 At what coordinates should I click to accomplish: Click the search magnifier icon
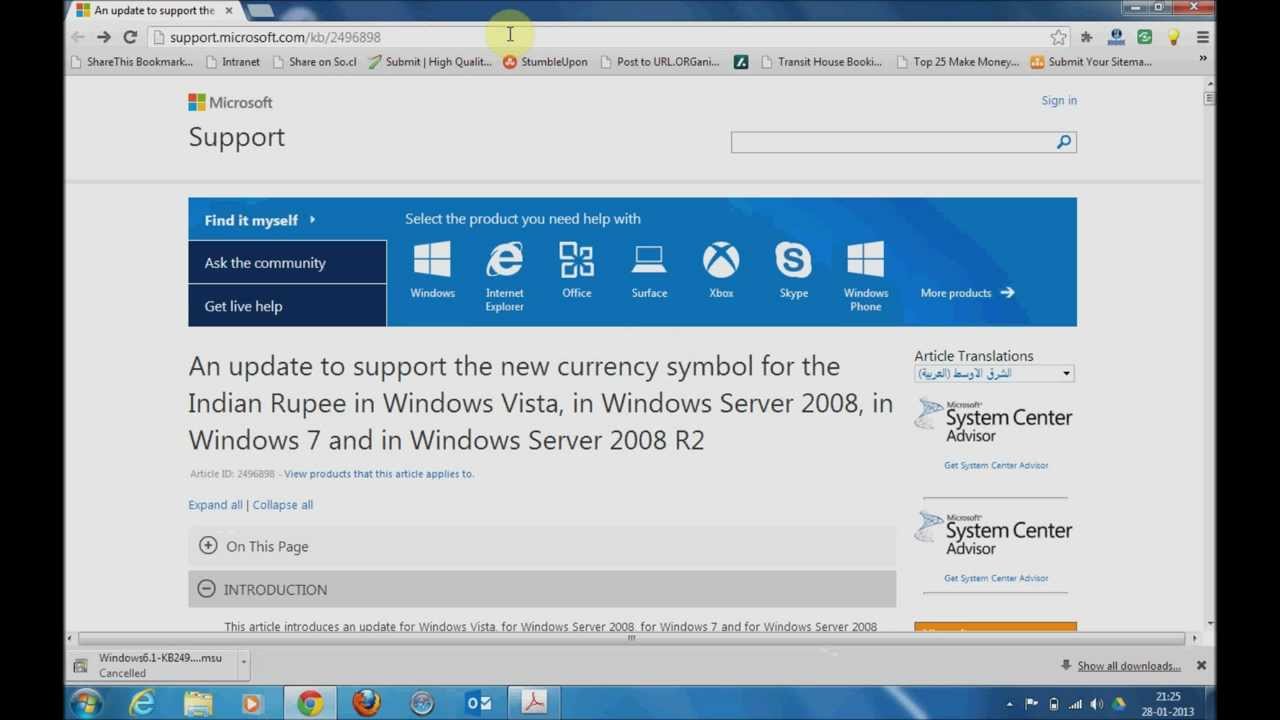(x=1064, y=142)
